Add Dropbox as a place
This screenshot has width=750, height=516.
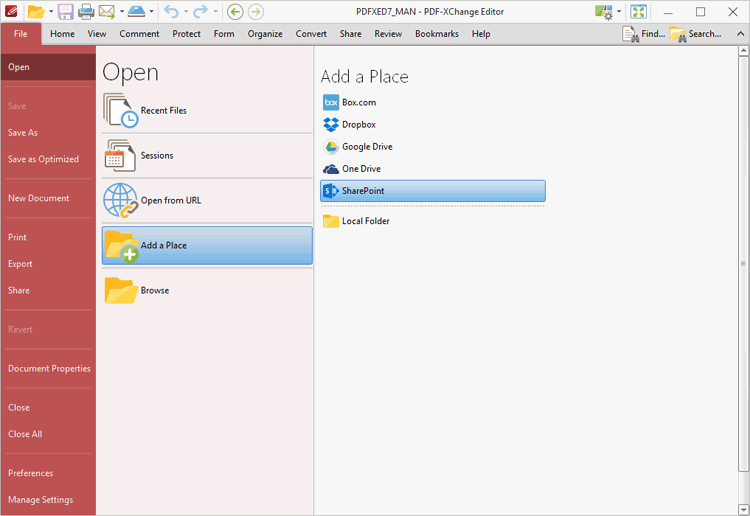433,124
